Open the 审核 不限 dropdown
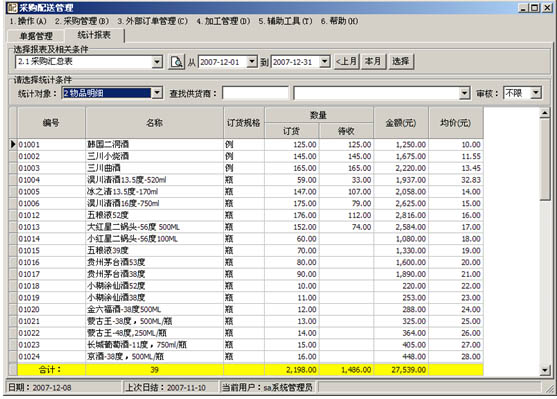The width and height of the screenshot is (557, 399). 536,93
